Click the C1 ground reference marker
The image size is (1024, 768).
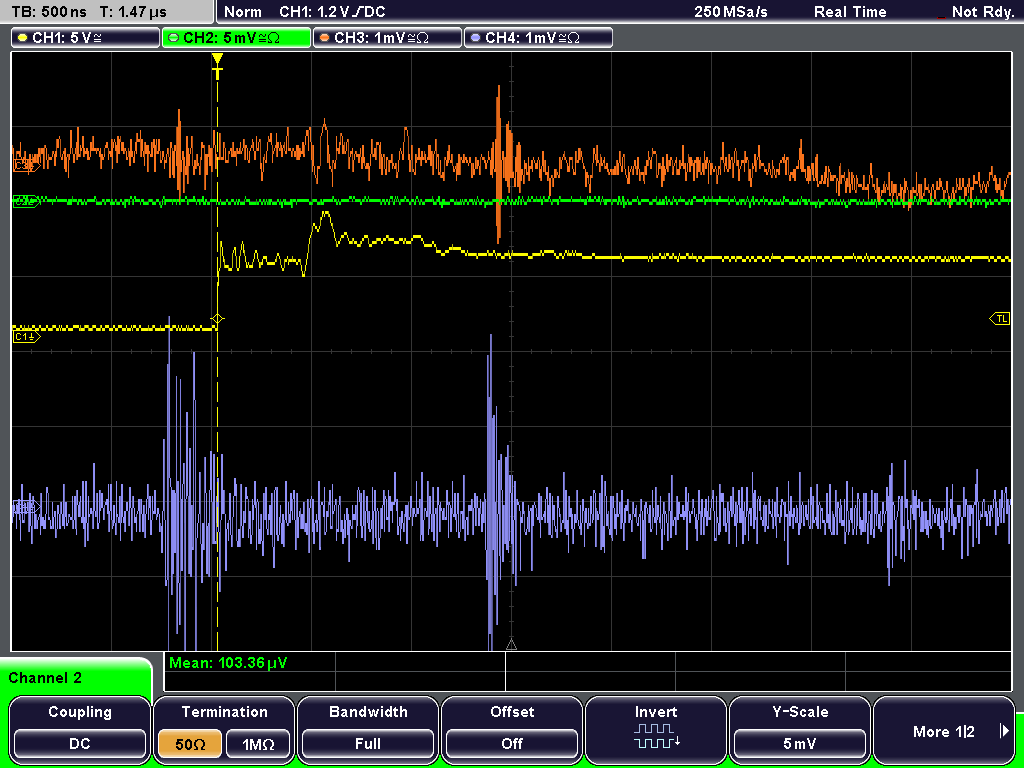[x=26, y=337]
